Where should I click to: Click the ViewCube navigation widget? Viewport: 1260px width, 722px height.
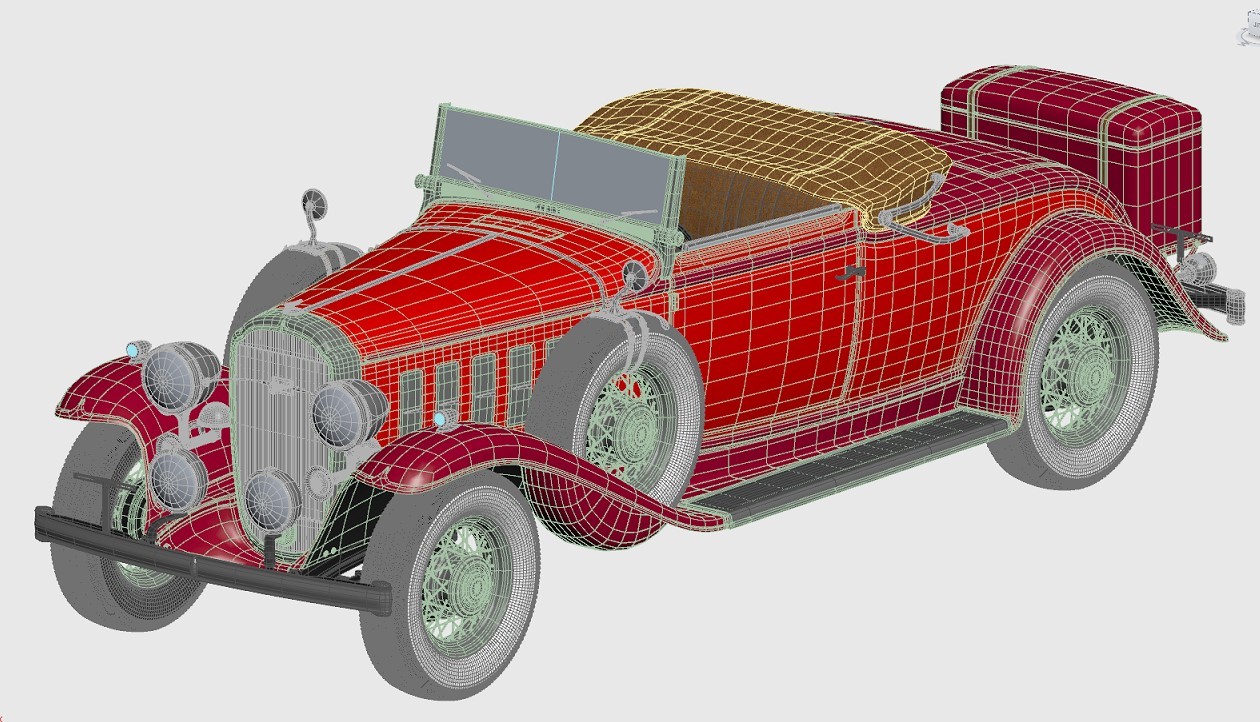[x=1248, y=27]
